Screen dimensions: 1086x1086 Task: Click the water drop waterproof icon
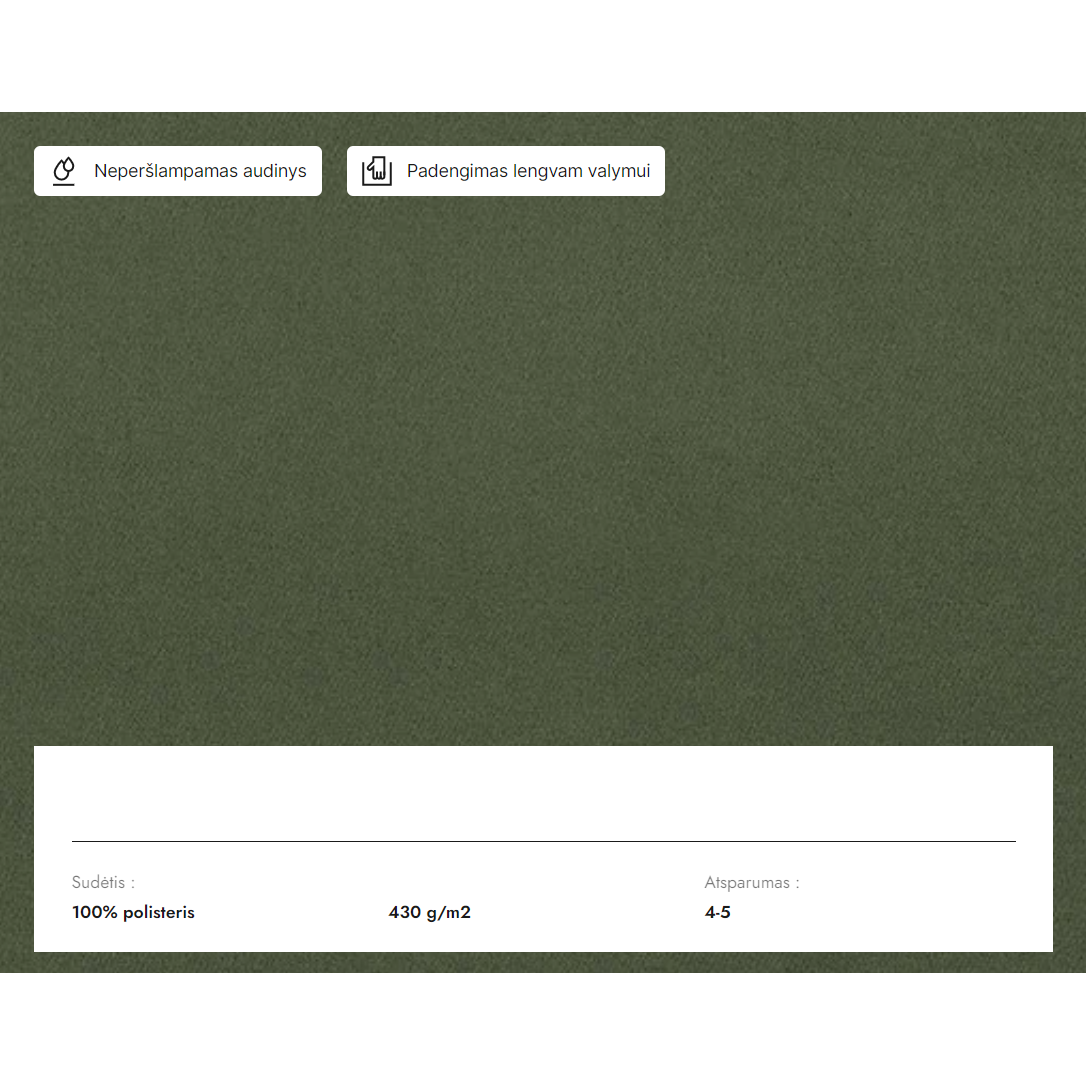click(64, 171)
